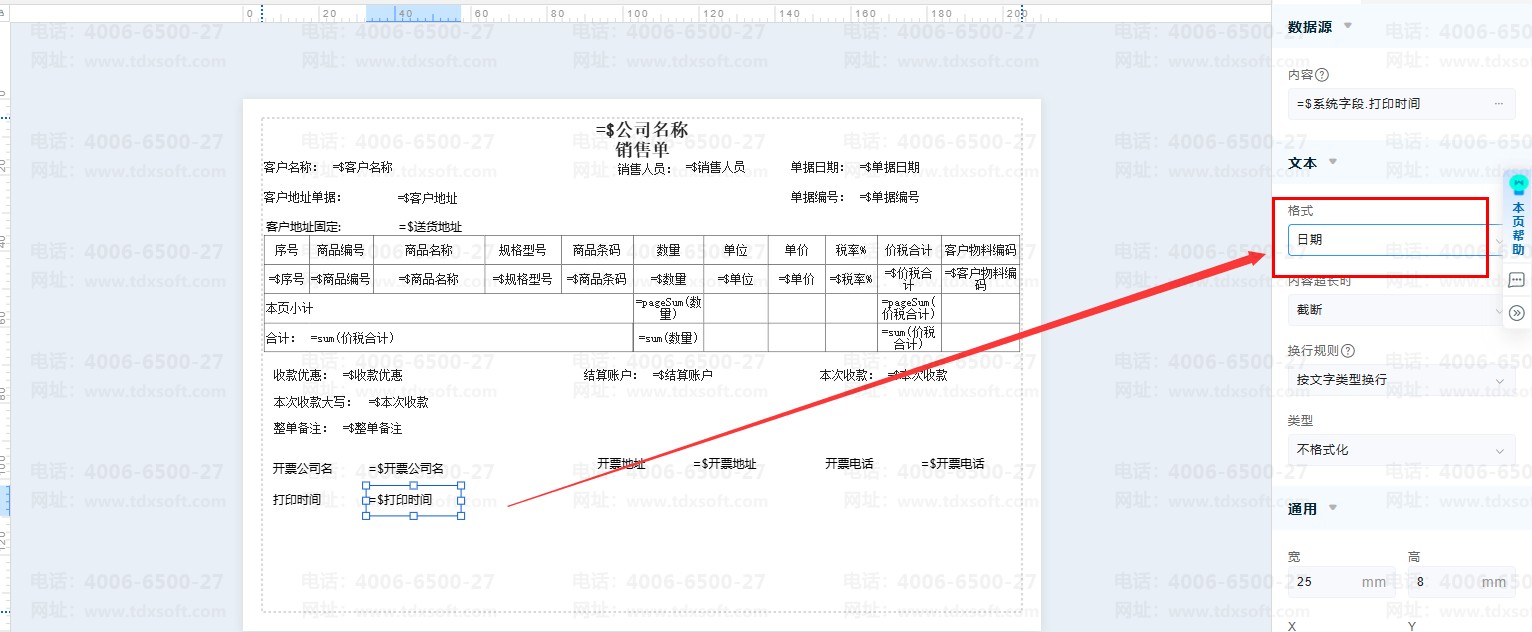Open the ellipsis button in the 内容 field
The image size is (1532, 632).
(x=1498, y=104)
